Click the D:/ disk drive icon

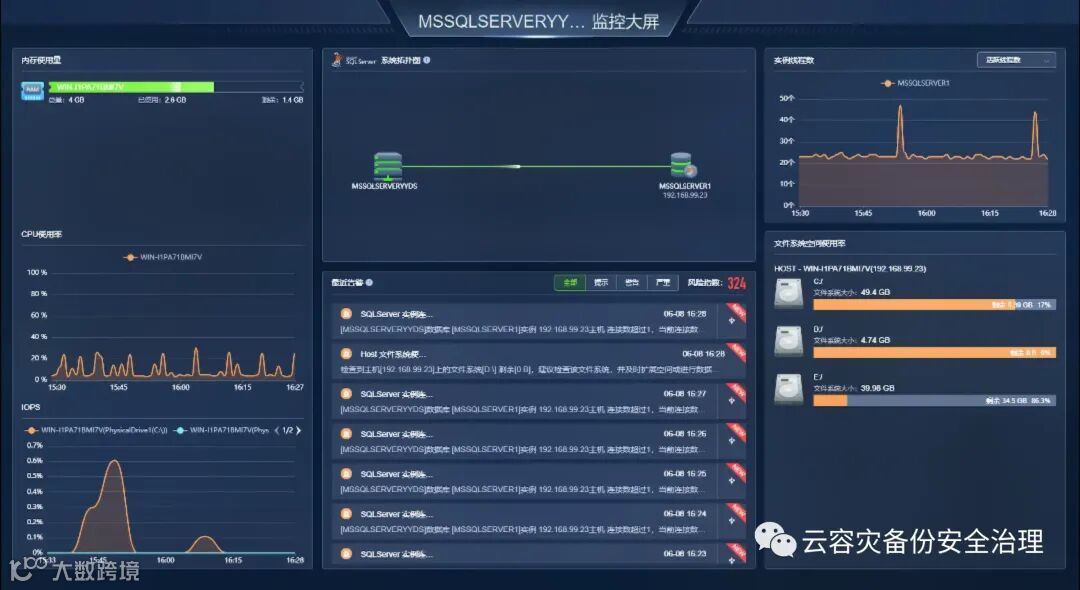[x=789, y=341]
